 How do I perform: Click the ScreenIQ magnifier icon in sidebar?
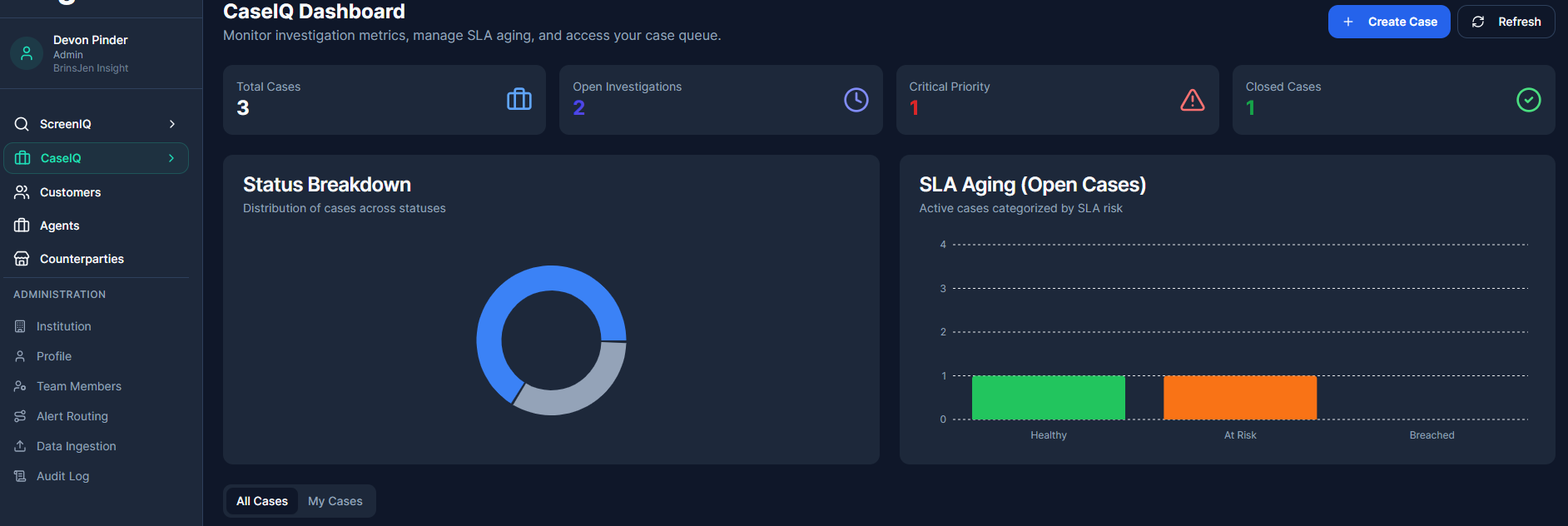tap(22, 124)
